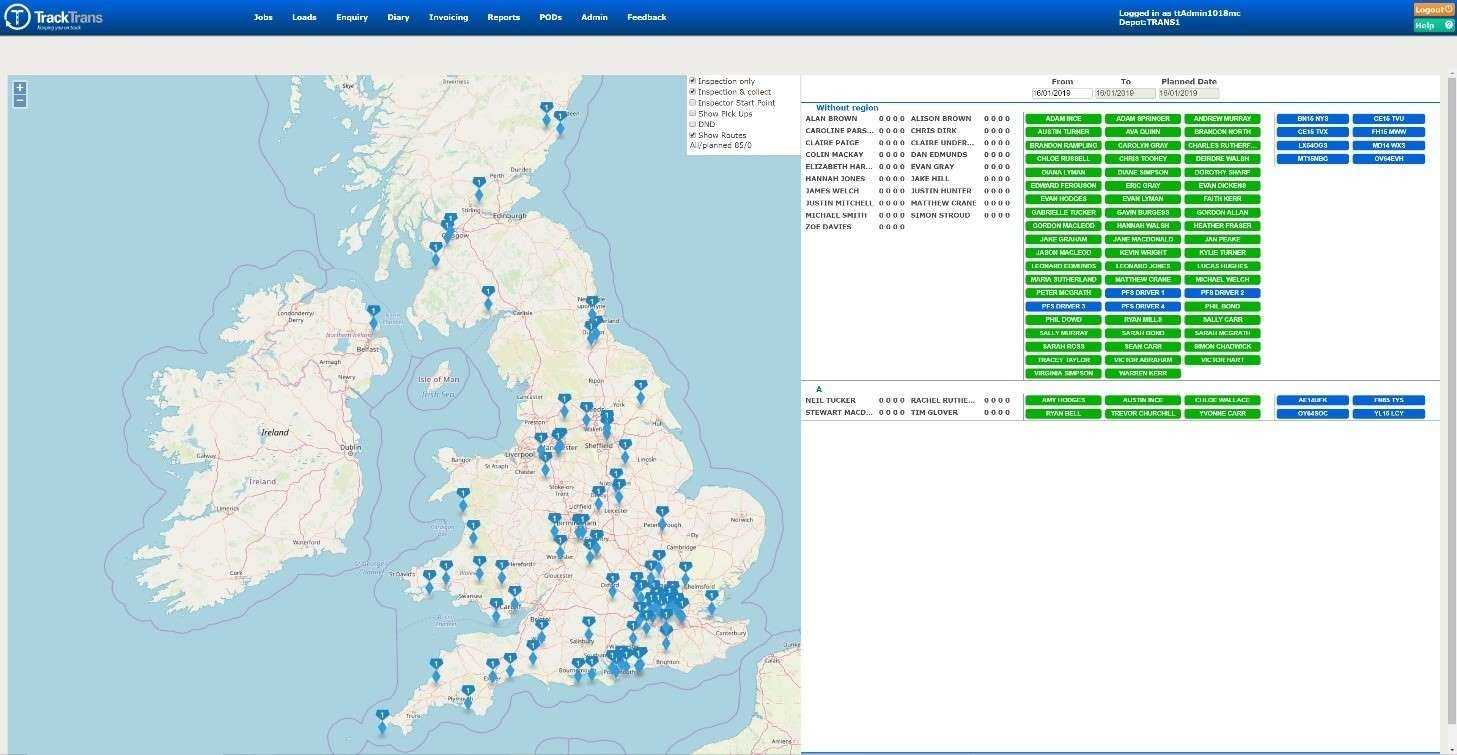Open the Invoicing menu

point(448,17)
